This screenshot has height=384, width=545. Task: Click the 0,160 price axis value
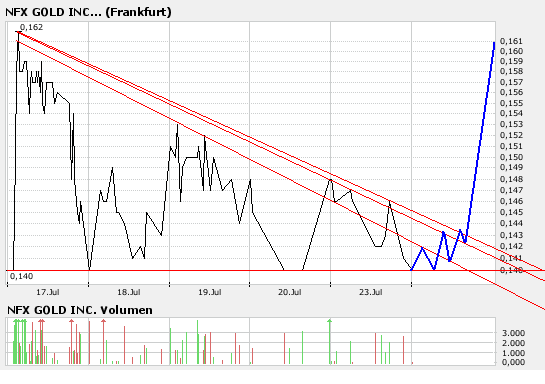click(x=511, y=51)
